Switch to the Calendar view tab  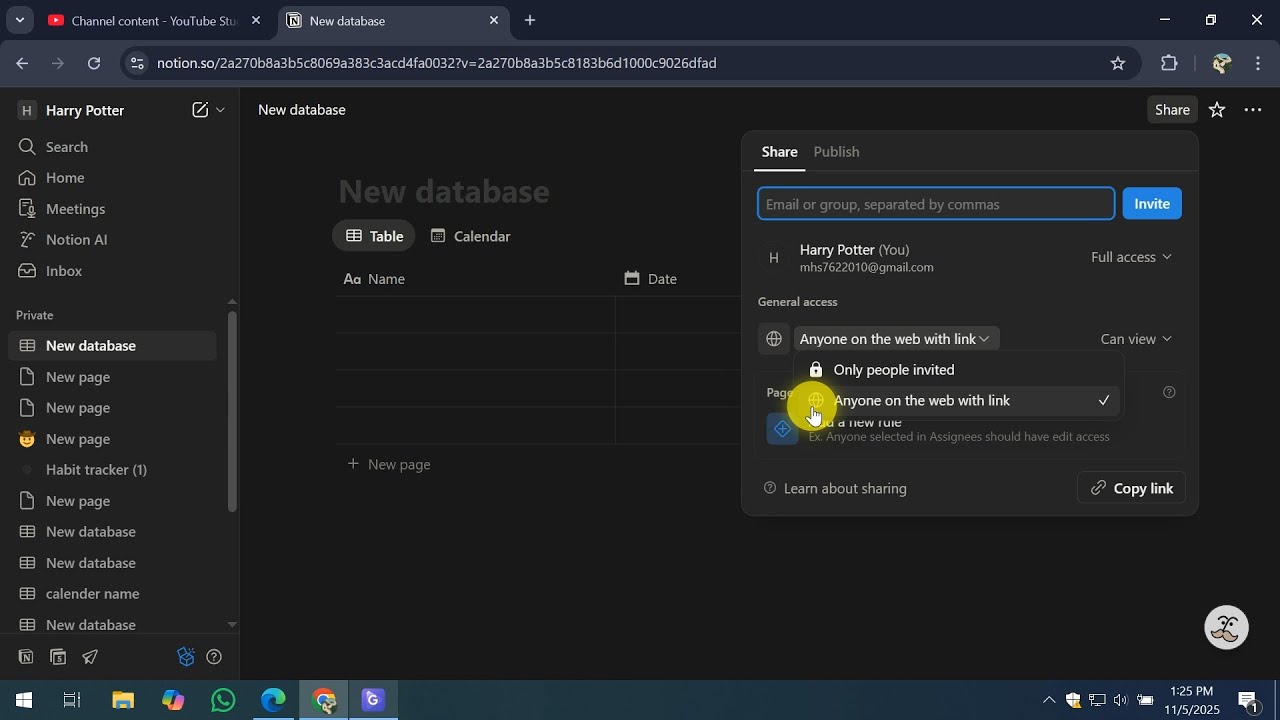(x=470, y=236)
